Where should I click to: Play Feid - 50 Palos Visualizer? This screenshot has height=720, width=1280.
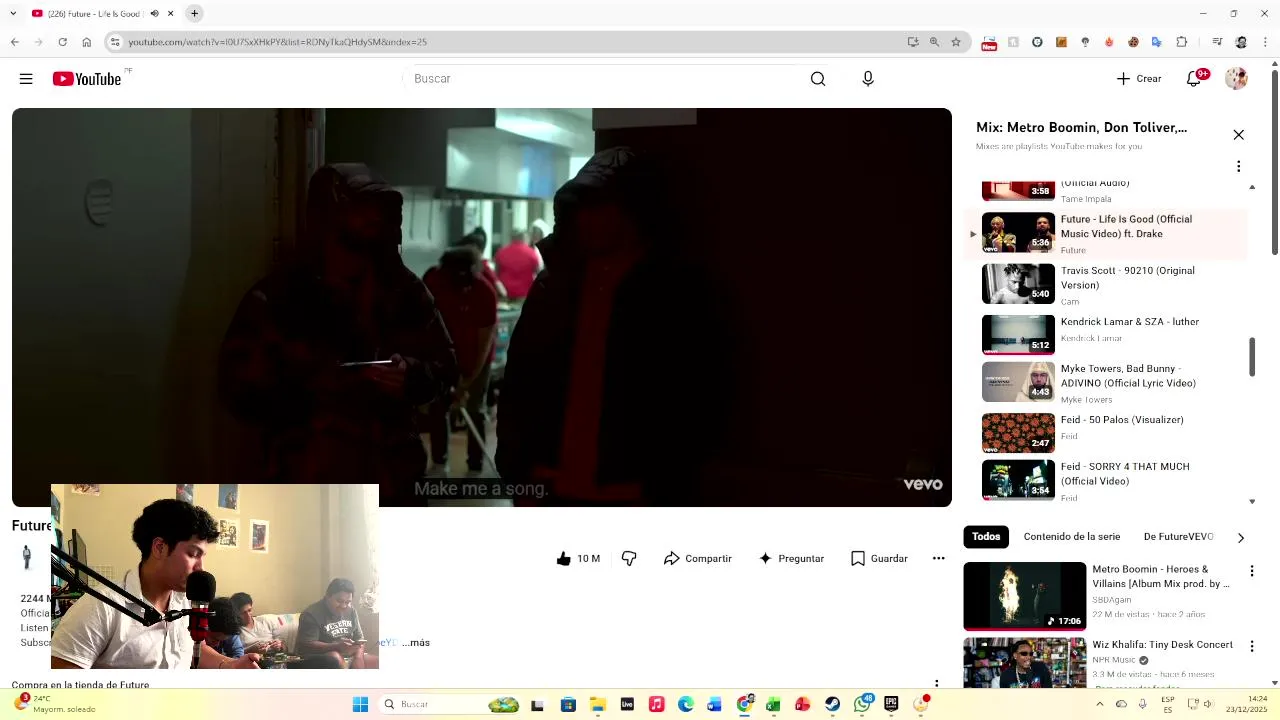coord(1106,432)
